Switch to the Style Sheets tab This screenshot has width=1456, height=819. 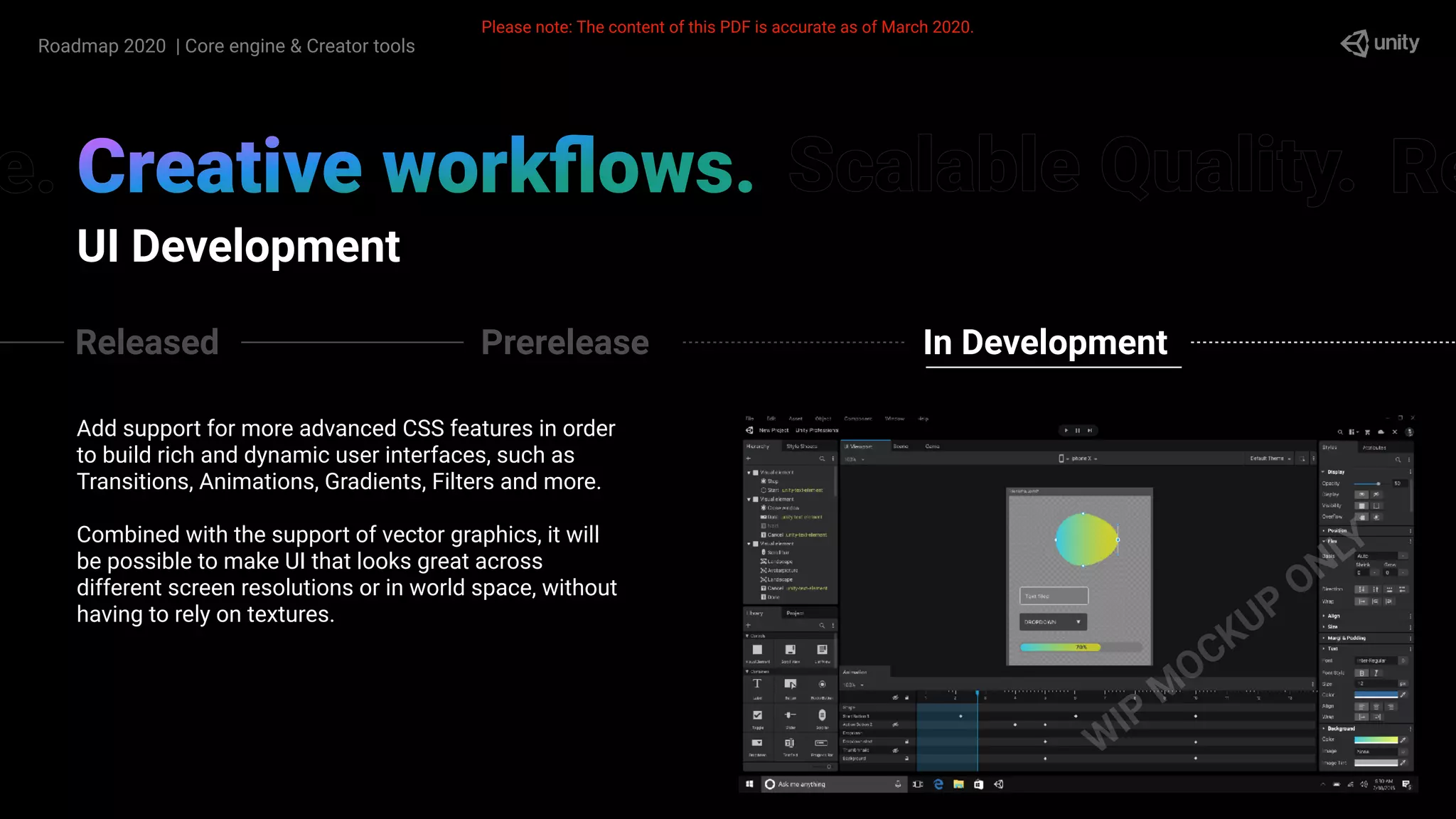point(802,446)
